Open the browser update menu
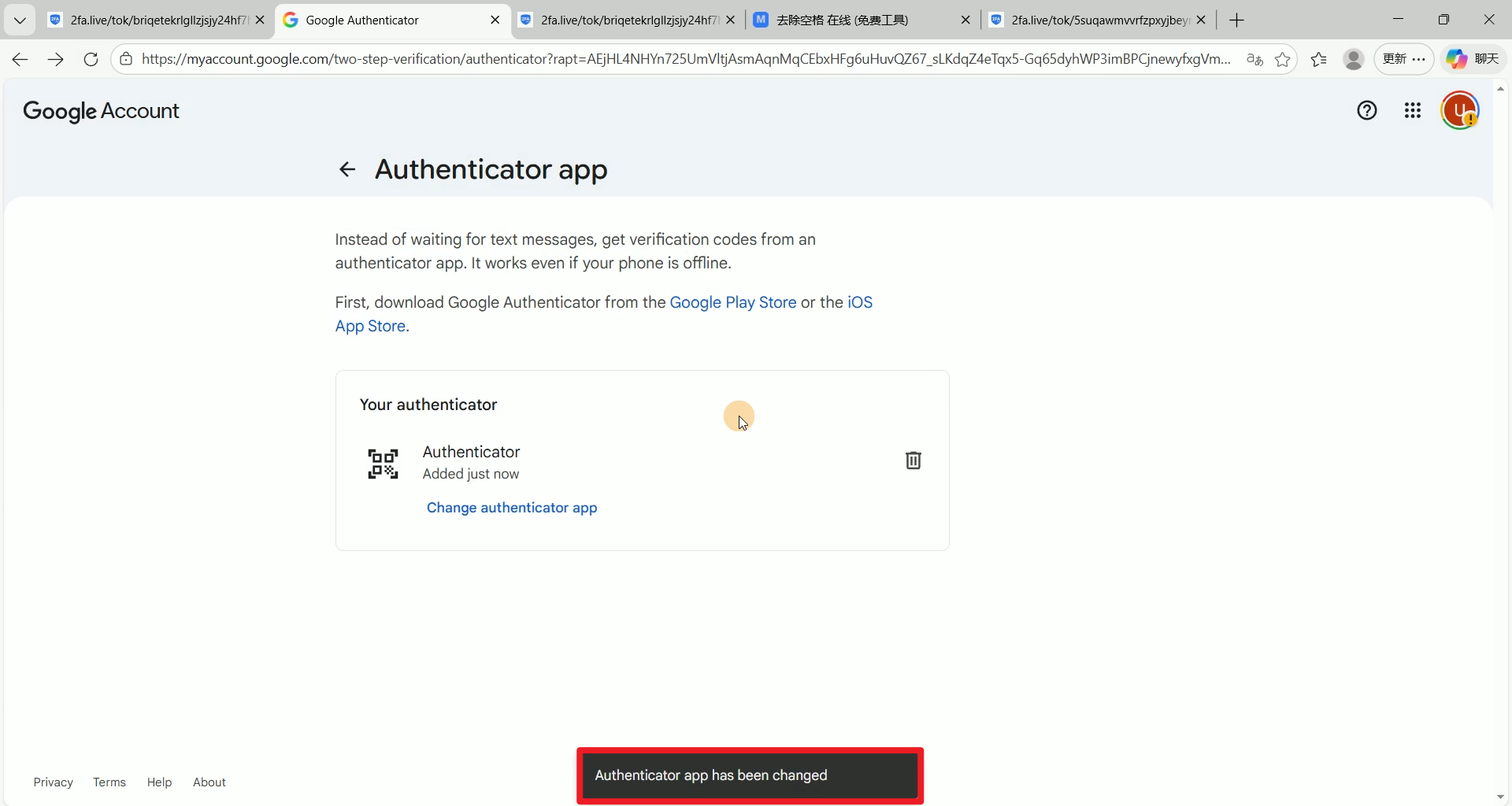 1403,59
